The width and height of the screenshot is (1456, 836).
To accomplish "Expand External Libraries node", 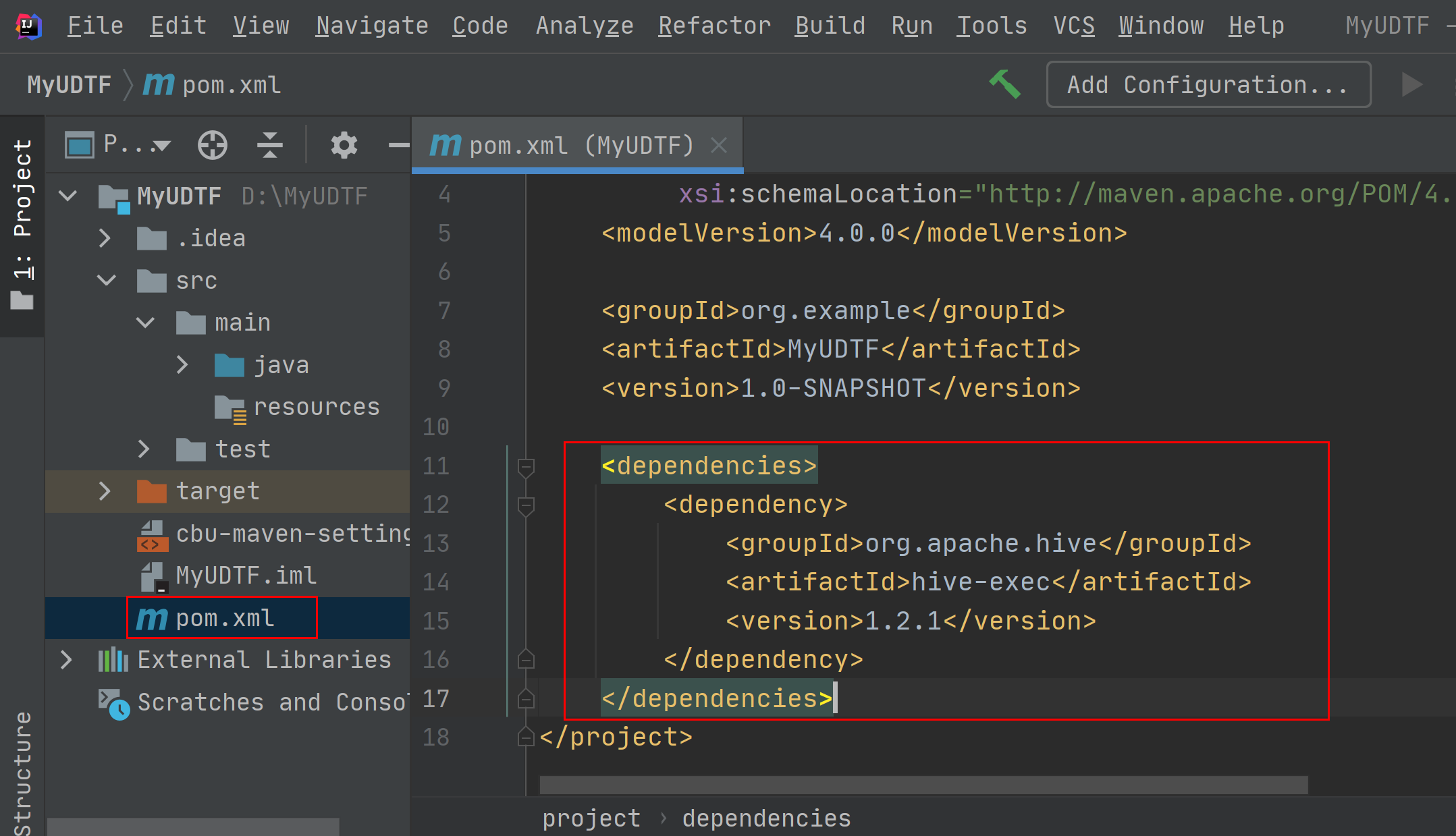I will click(x=66, y=660).
